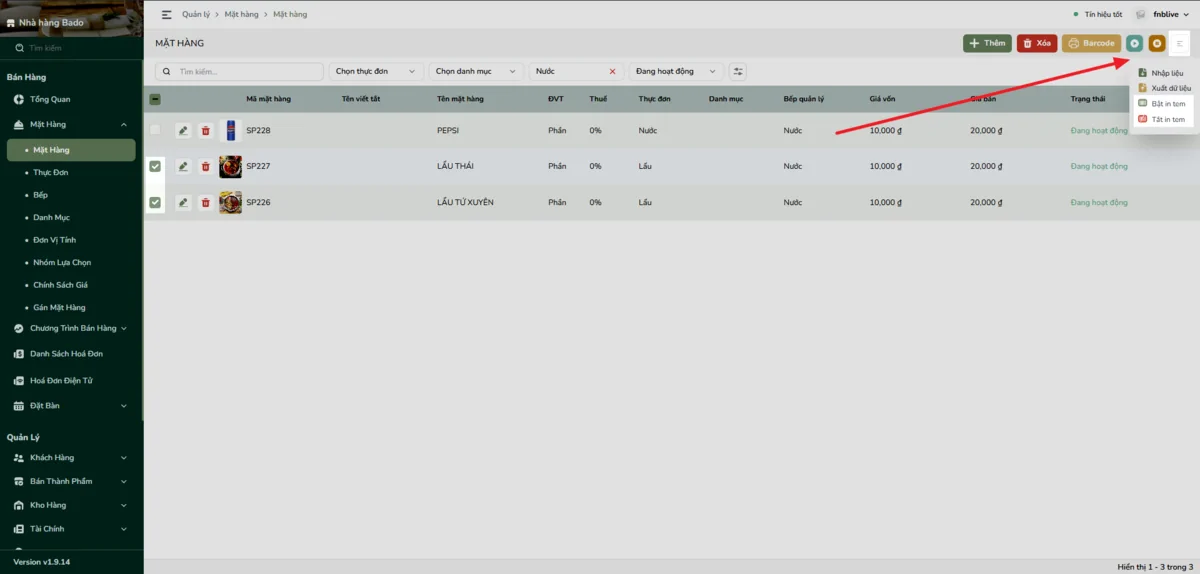Viewport: 1200px width, 574px height.
Task: Open Tổng Quan dashboard
Action: 50,99
